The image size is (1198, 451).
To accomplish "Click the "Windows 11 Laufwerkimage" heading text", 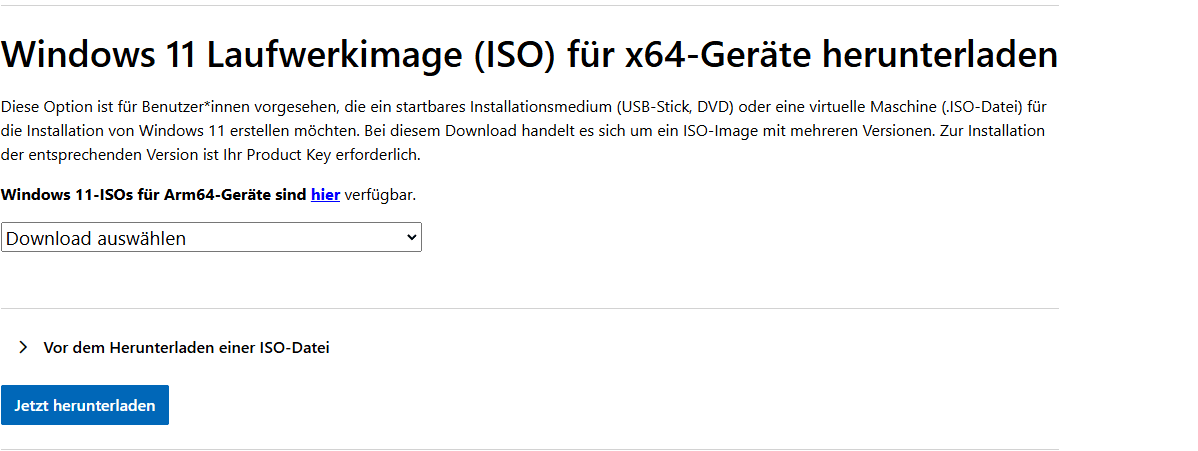I will coord(200,54).
